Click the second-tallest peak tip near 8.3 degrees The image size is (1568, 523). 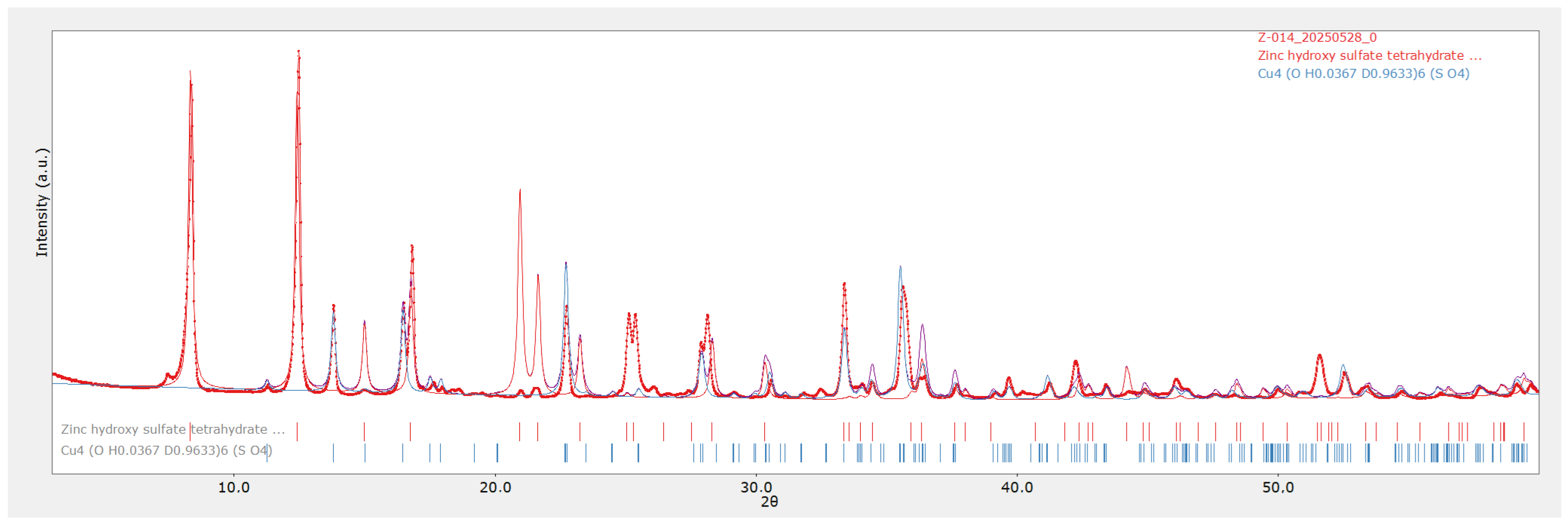pos(191,72)
